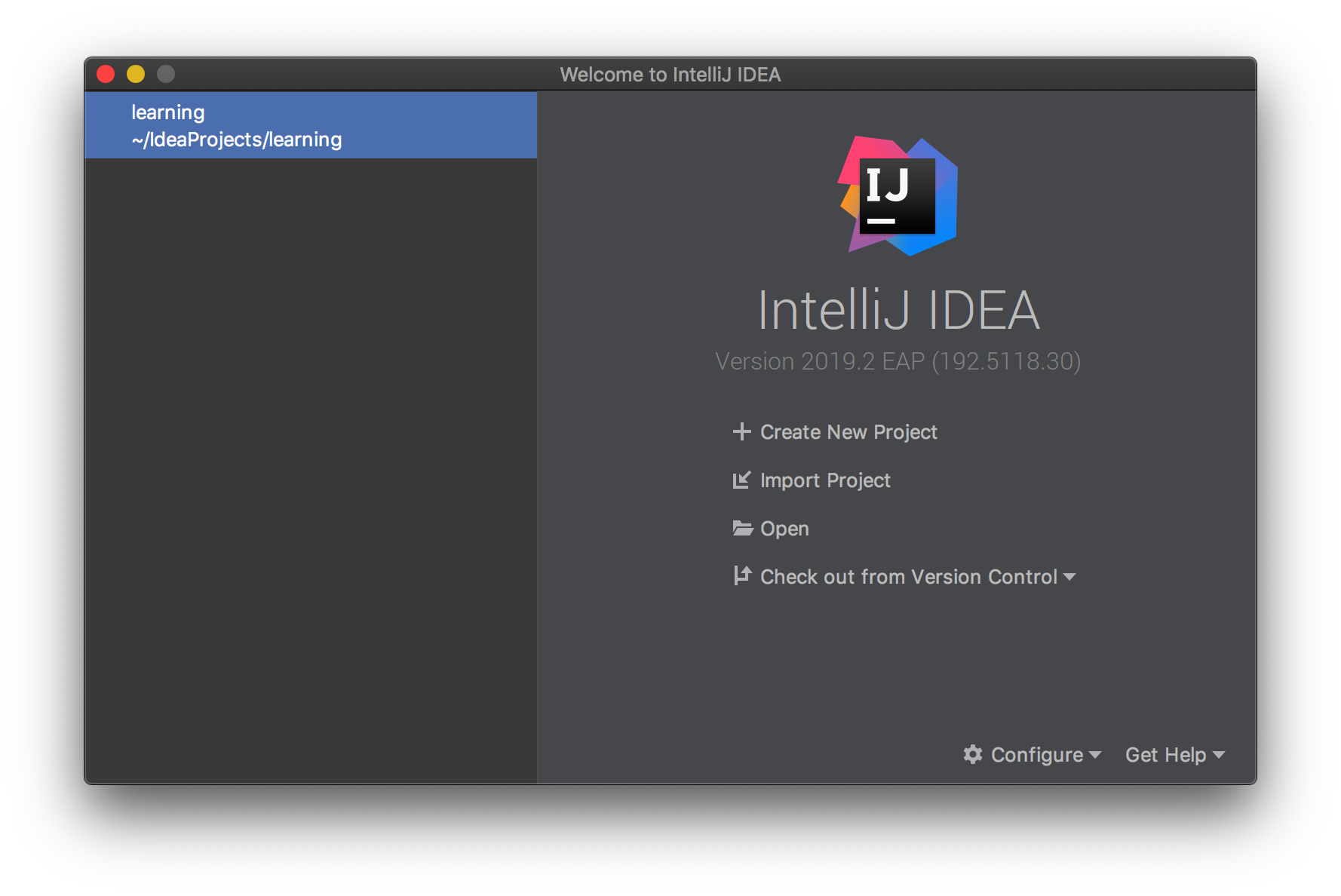Choose Import Project

825,480
